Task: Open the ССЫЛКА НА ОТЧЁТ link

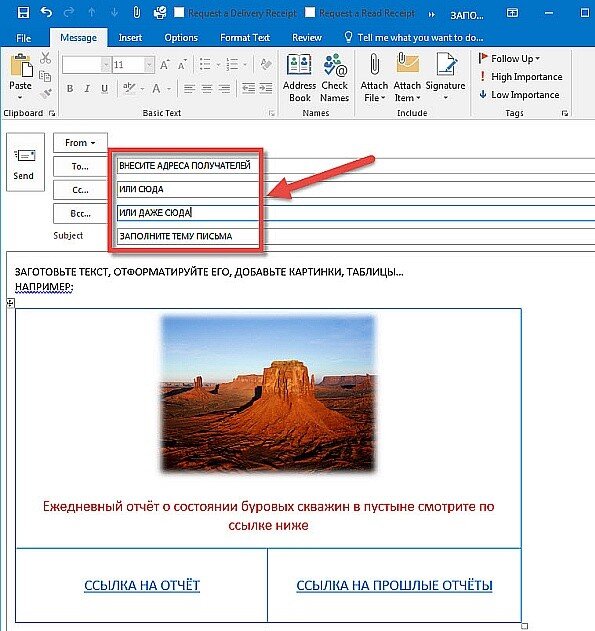Action: click(x=142, y=585)
